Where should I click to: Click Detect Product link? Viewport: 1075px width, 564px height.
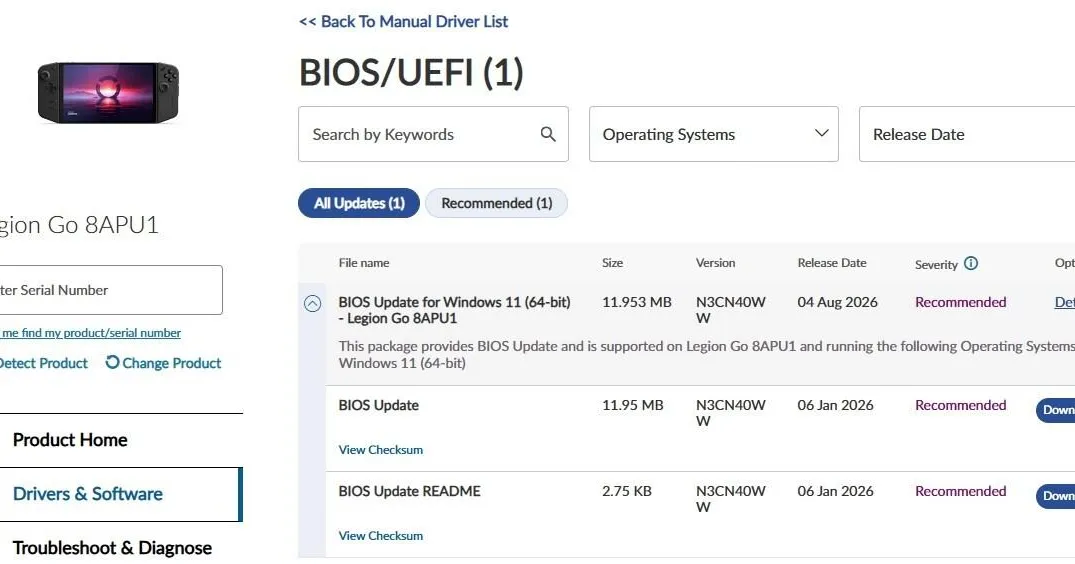coord(43,363)
